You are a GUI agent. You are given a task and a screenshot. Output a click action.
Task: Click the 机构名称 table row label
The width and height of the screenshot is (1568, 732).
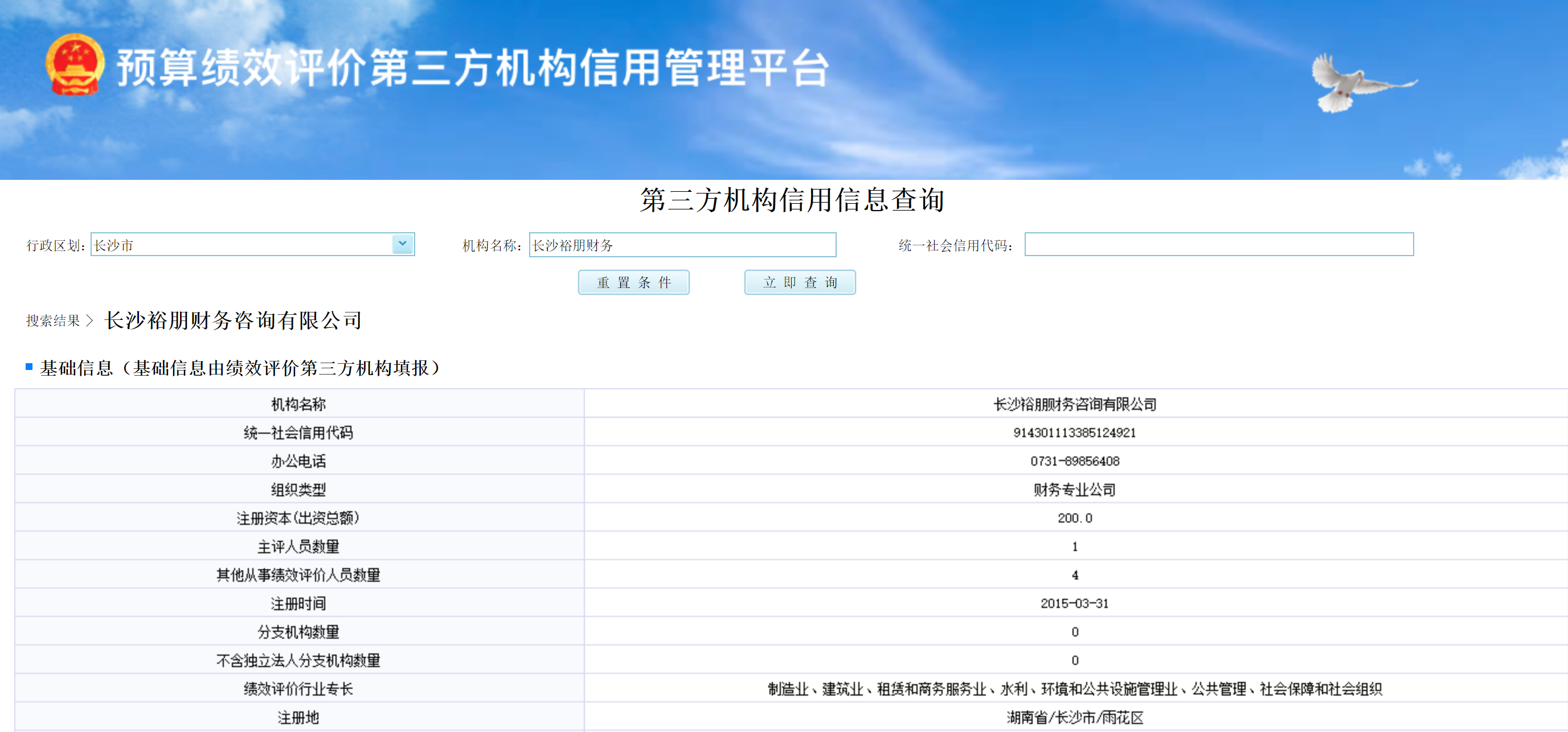(298, 404)
